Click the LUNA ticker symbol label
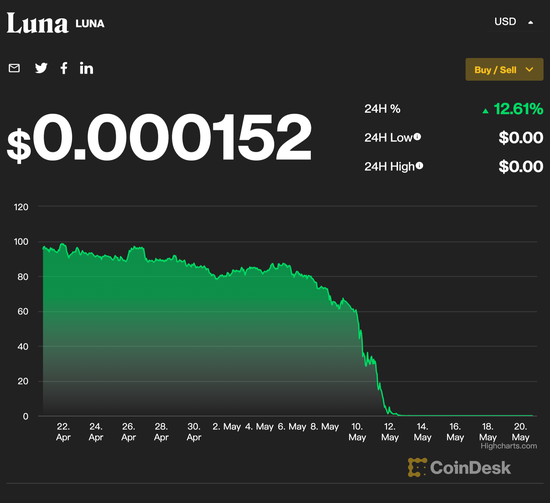This screenshot has height=503, width=550. coord(90,24)
